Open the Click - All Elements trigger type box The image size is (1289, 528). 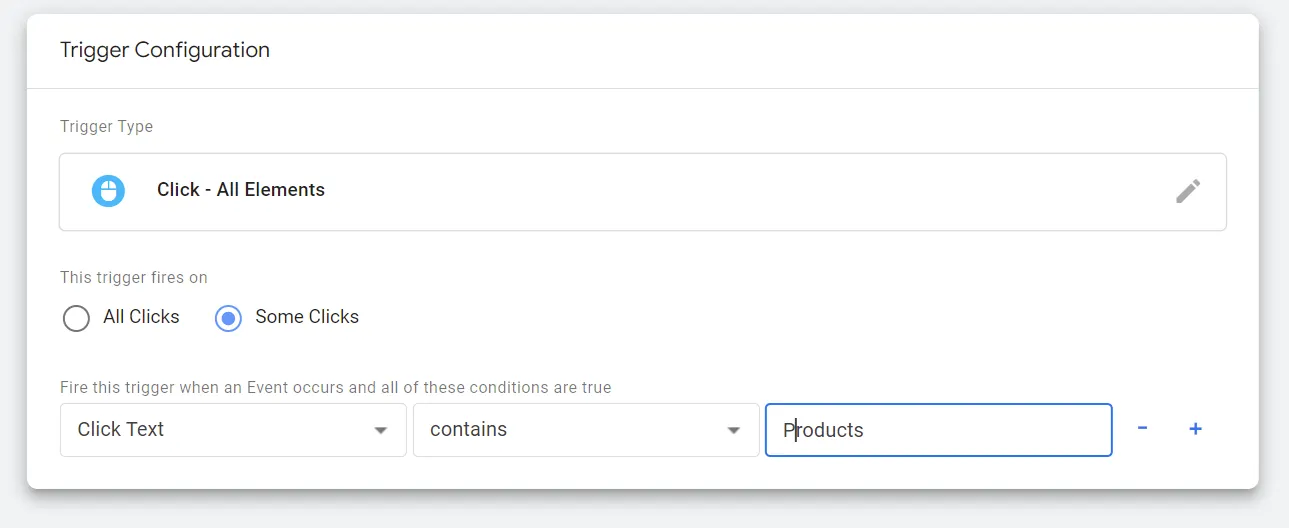(642, 191)
